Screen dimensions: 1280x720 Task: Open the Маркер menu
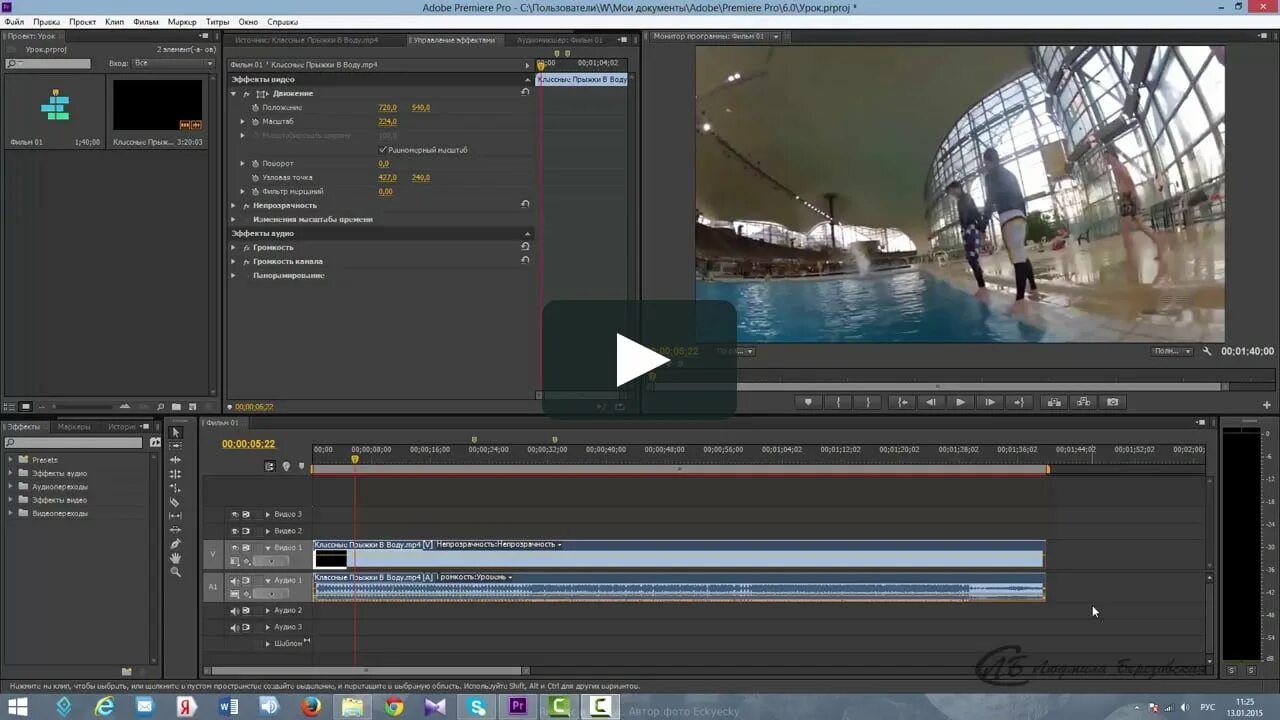click(182, 21)
